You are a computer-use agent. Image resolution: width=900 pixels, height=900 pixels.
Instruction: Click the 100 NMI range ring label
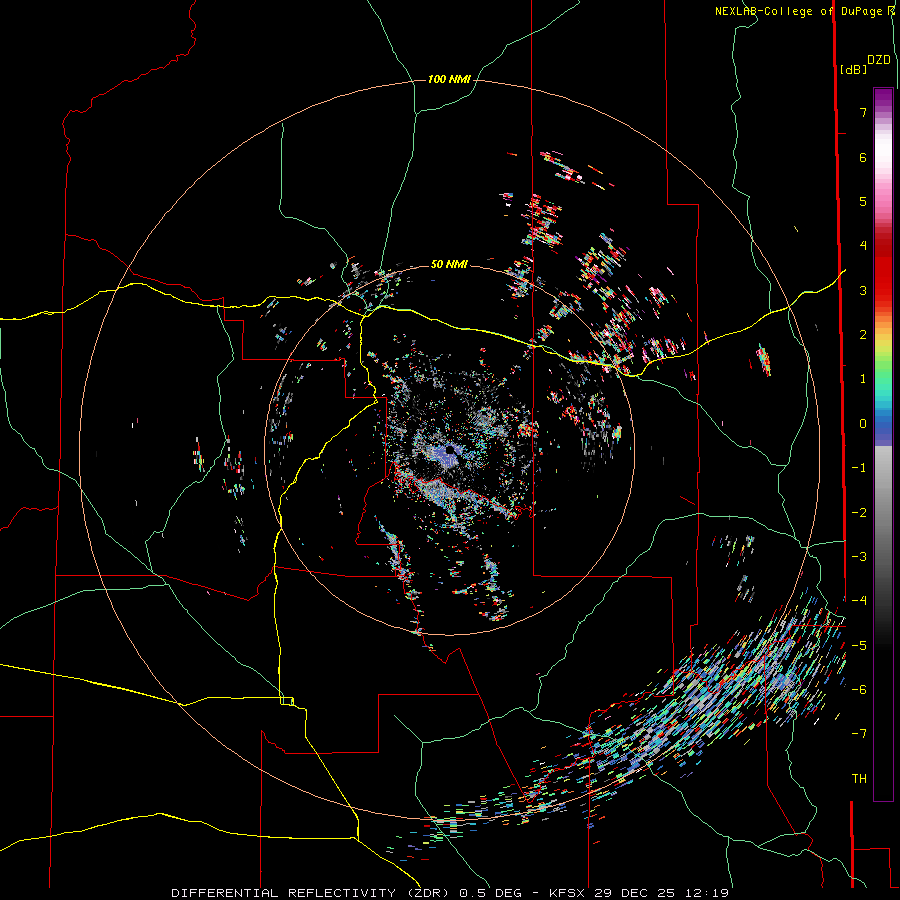coord(449,79)
